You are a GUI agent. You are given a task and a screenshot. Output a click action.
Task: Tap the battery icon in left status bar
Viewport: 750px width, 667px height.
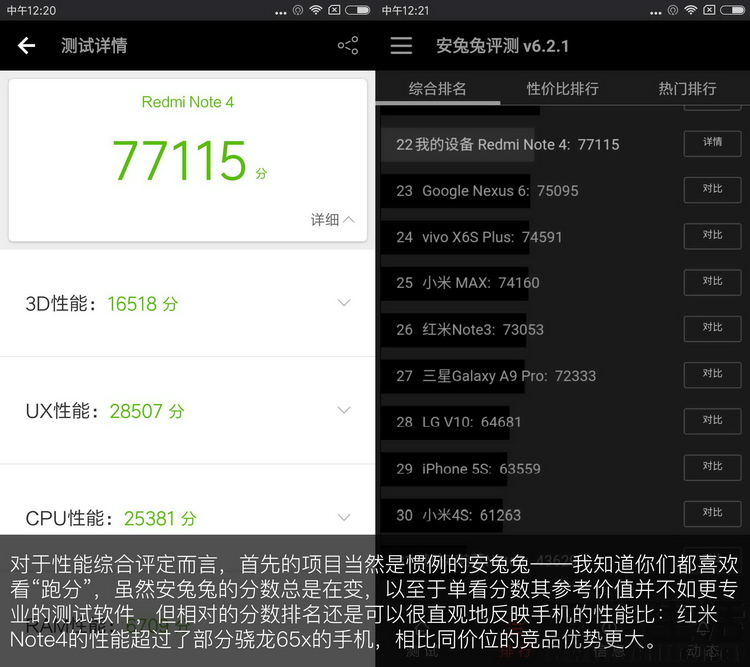tap(357, 10)
